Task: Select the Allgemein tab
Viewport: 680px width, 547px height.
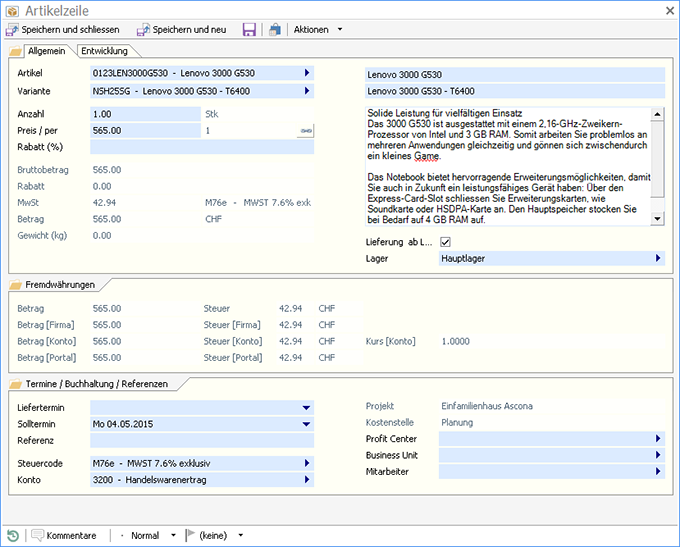Action: [x=46, y=51]
